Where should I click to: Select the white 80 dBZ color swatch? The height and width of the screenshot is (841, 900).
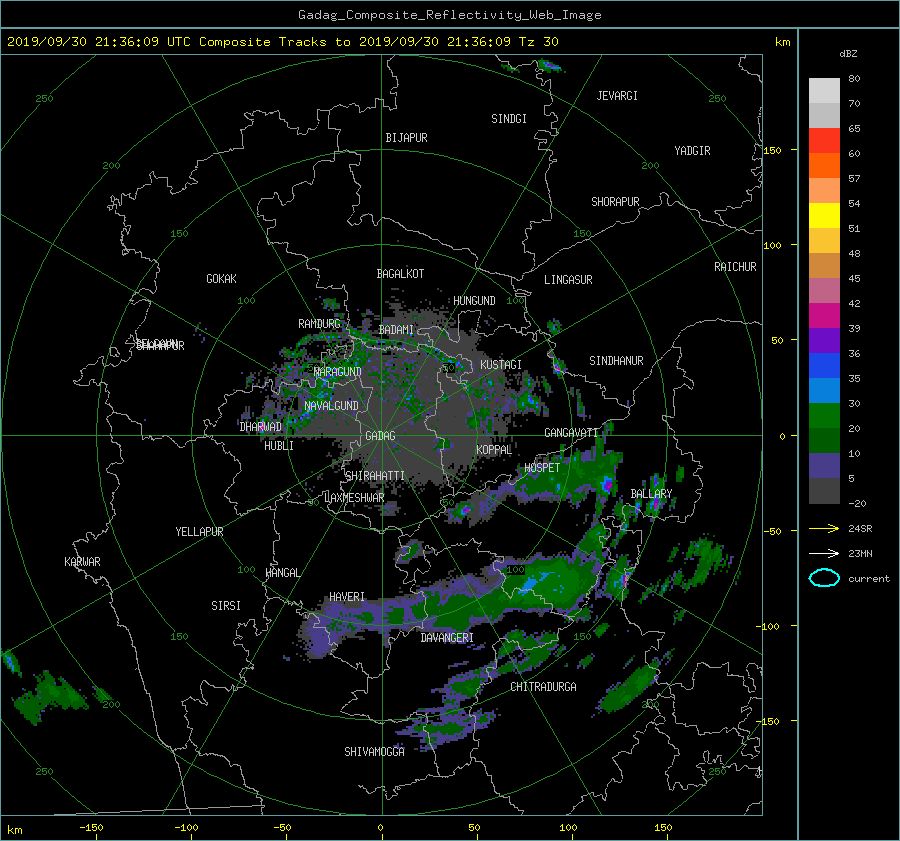[824, 90]
